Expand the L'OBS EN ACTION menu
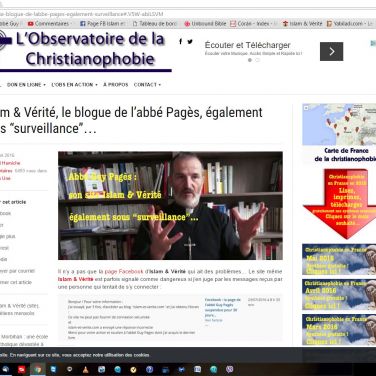The width and height of the screenshot is (376, 376). (x=75, y=85)
